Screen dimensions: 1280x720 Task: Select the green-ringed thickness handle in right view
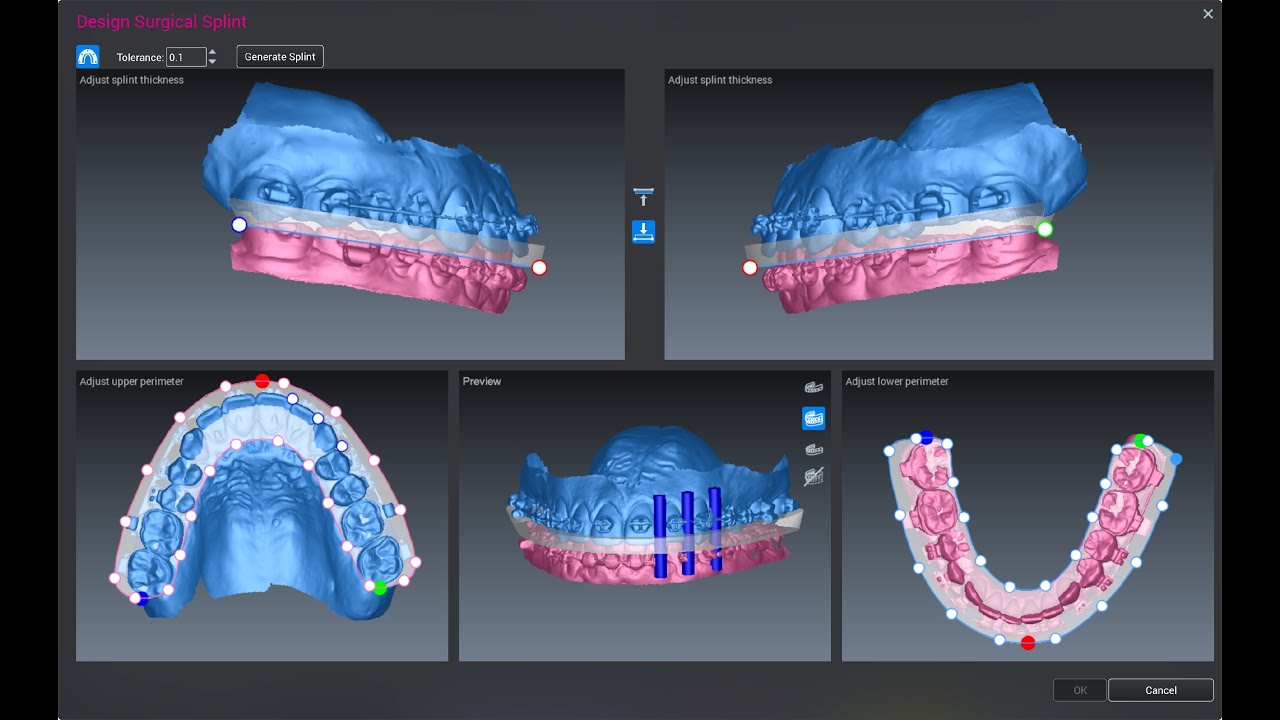click(x=1045, y=229)
